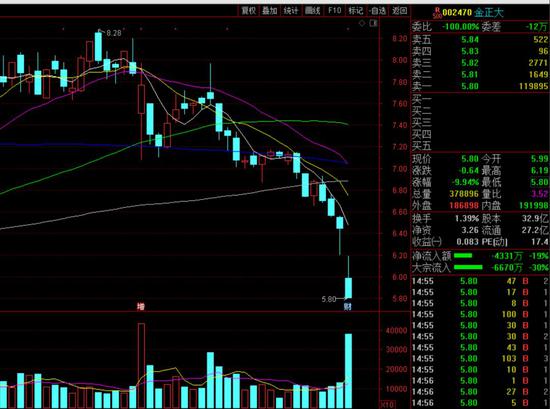The image size is (550, 409).
Task: Click the 买五 bid row label
Action: click(422, 145)
